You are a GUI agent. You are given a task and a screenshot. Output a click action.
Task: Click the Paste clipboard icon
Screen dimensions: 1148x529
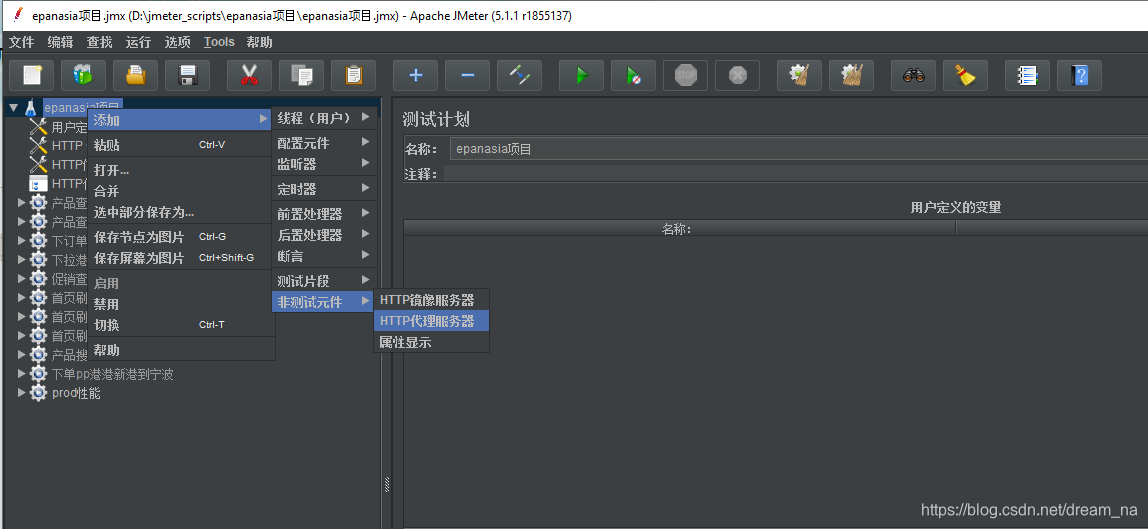pyautogui.click(x=354, y=75)
